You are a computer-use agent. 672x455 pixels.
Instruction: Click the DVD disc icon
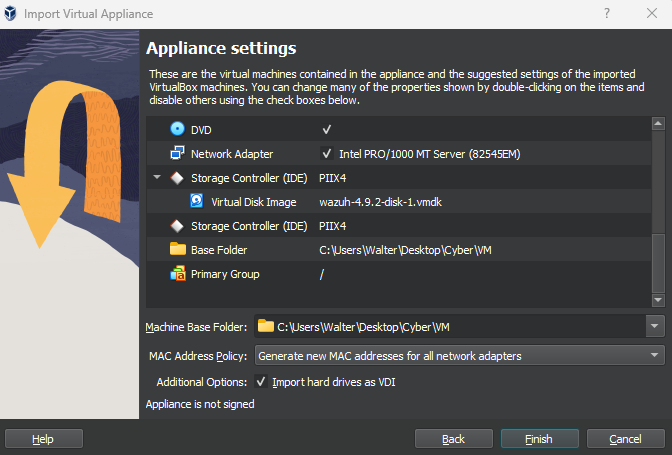pyautogui.click(x=178, y=129)
